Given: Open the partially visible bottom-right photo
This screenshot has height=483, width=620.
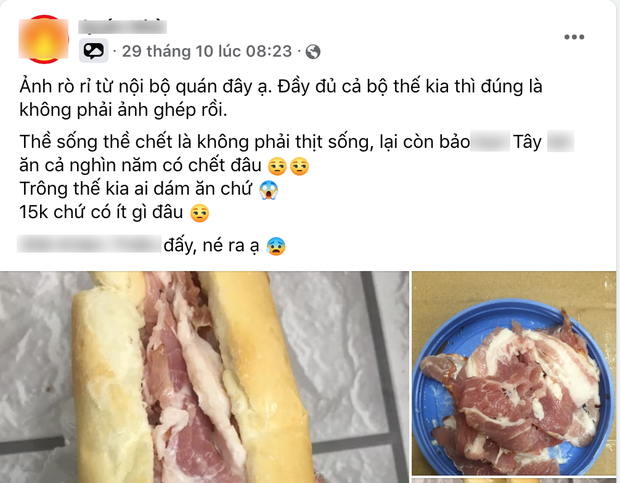Looking at the screenshot, I should 514,480.
